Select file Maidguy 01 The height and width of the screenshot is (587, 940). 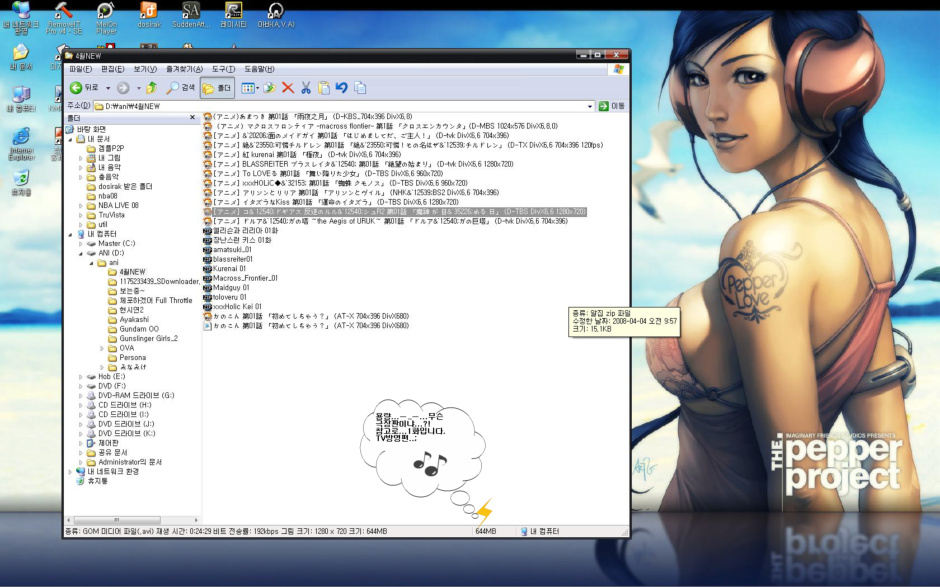click(231, 288)
